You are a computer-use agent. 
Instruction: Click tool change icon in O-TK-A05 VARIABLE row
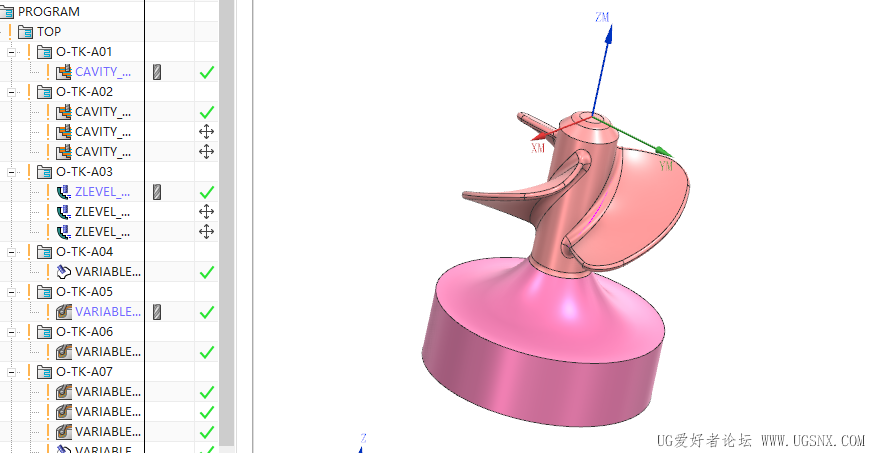[157, 311]
